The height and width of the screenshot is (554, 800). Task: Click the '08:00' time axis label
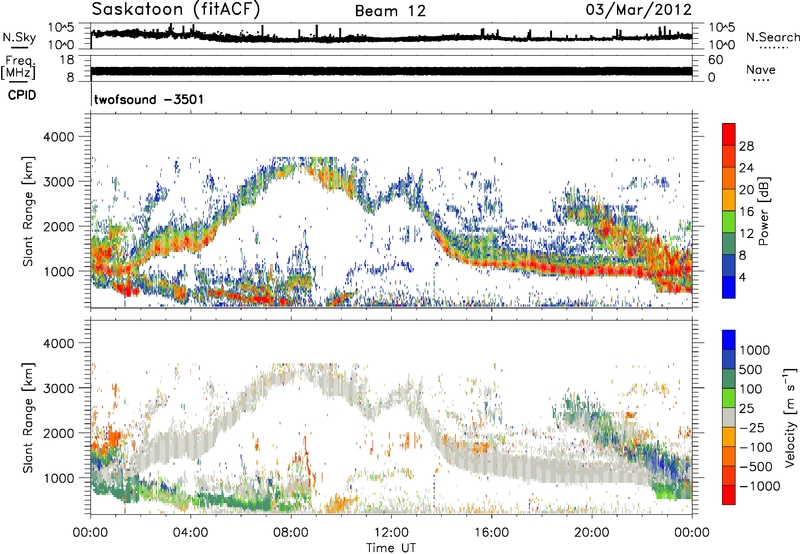click(291, 533)
